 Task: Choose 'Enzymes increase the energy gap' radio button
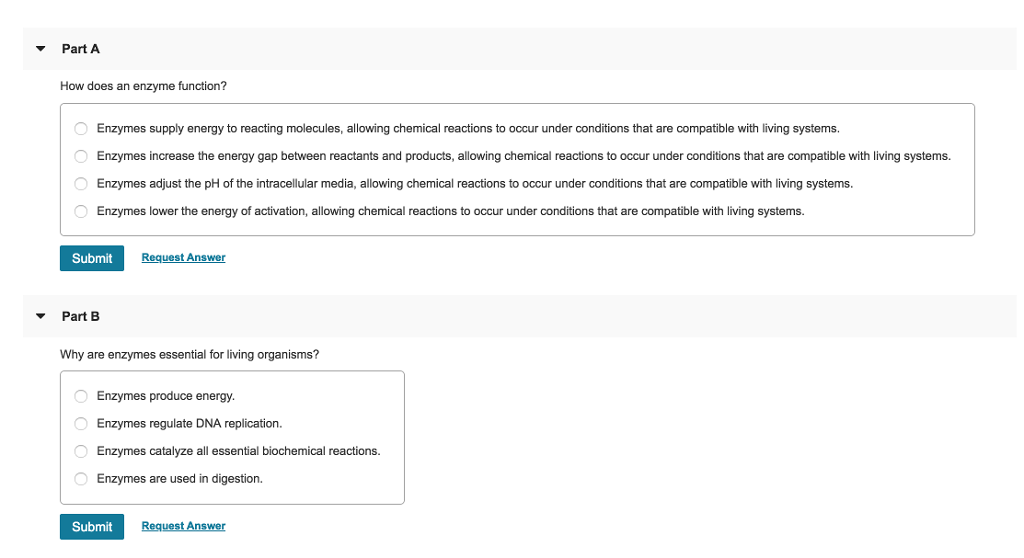pos(80,156)
